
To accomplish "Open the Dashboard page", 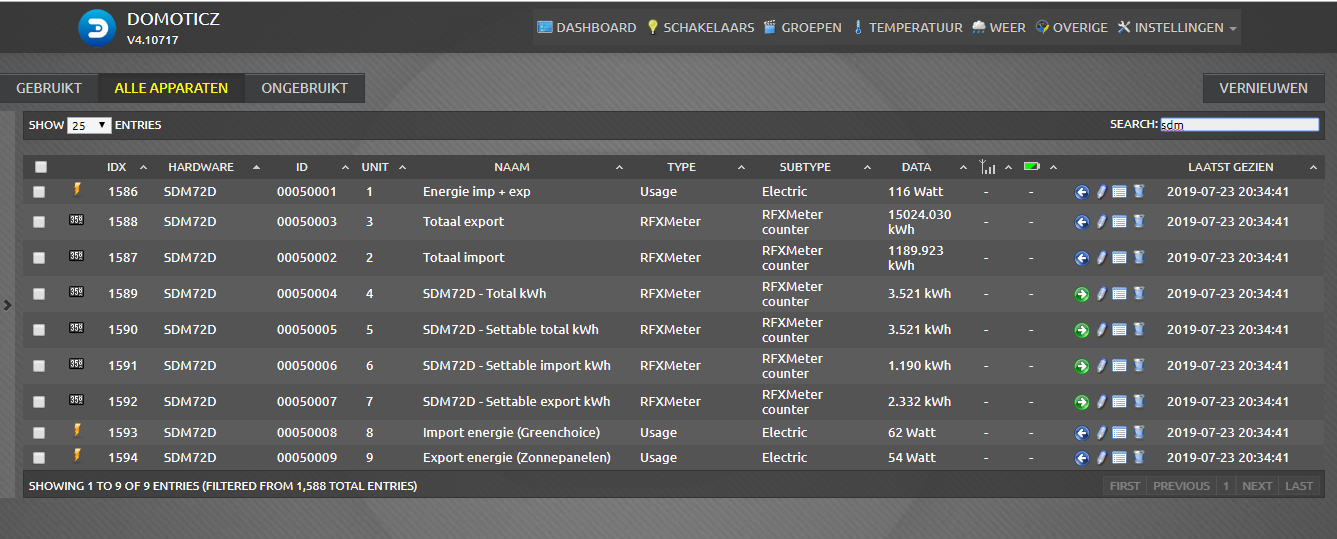I will 586,28.
